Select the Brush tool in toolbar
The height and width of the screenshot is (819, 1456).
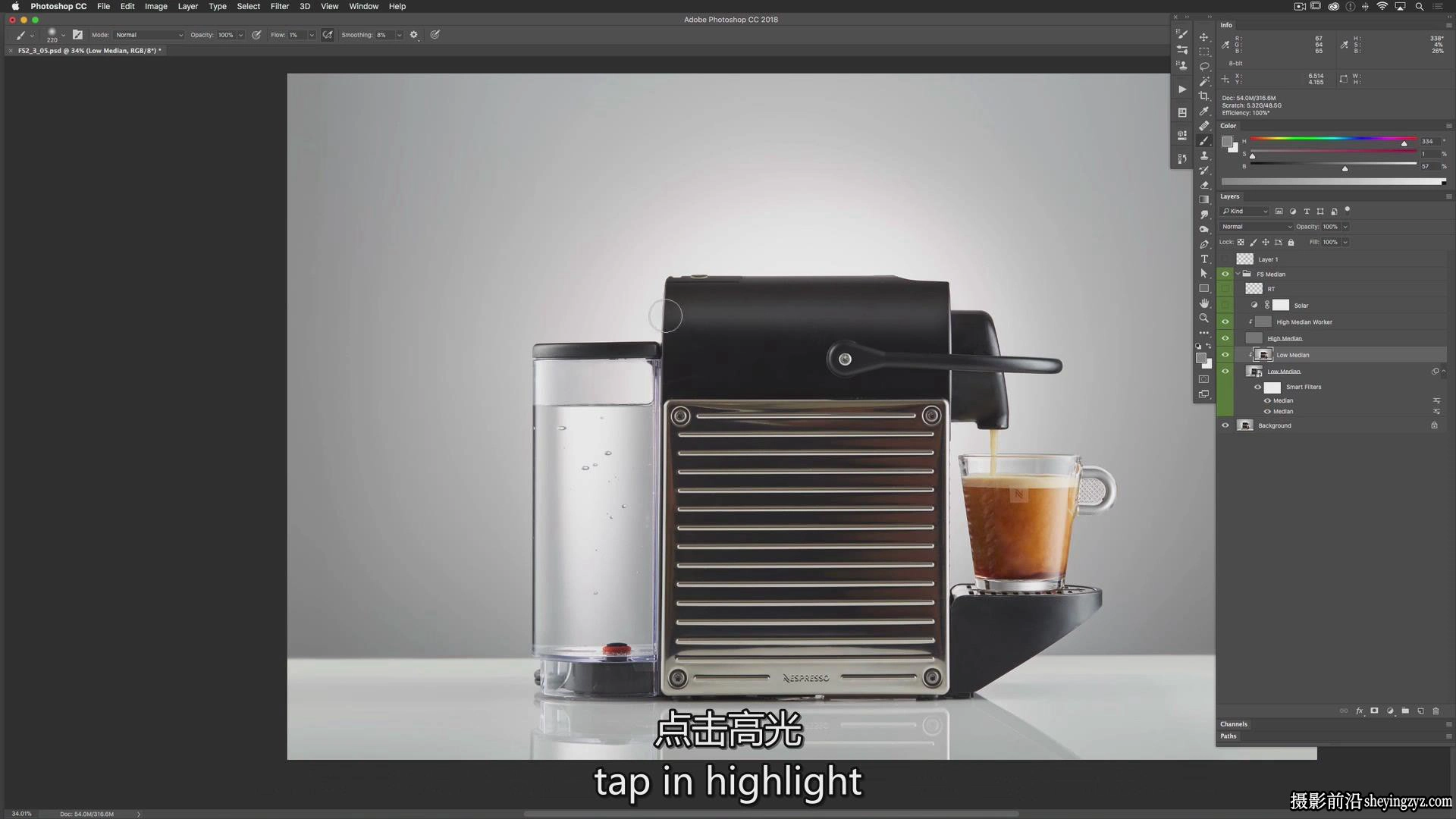(x=1203, y=140)
